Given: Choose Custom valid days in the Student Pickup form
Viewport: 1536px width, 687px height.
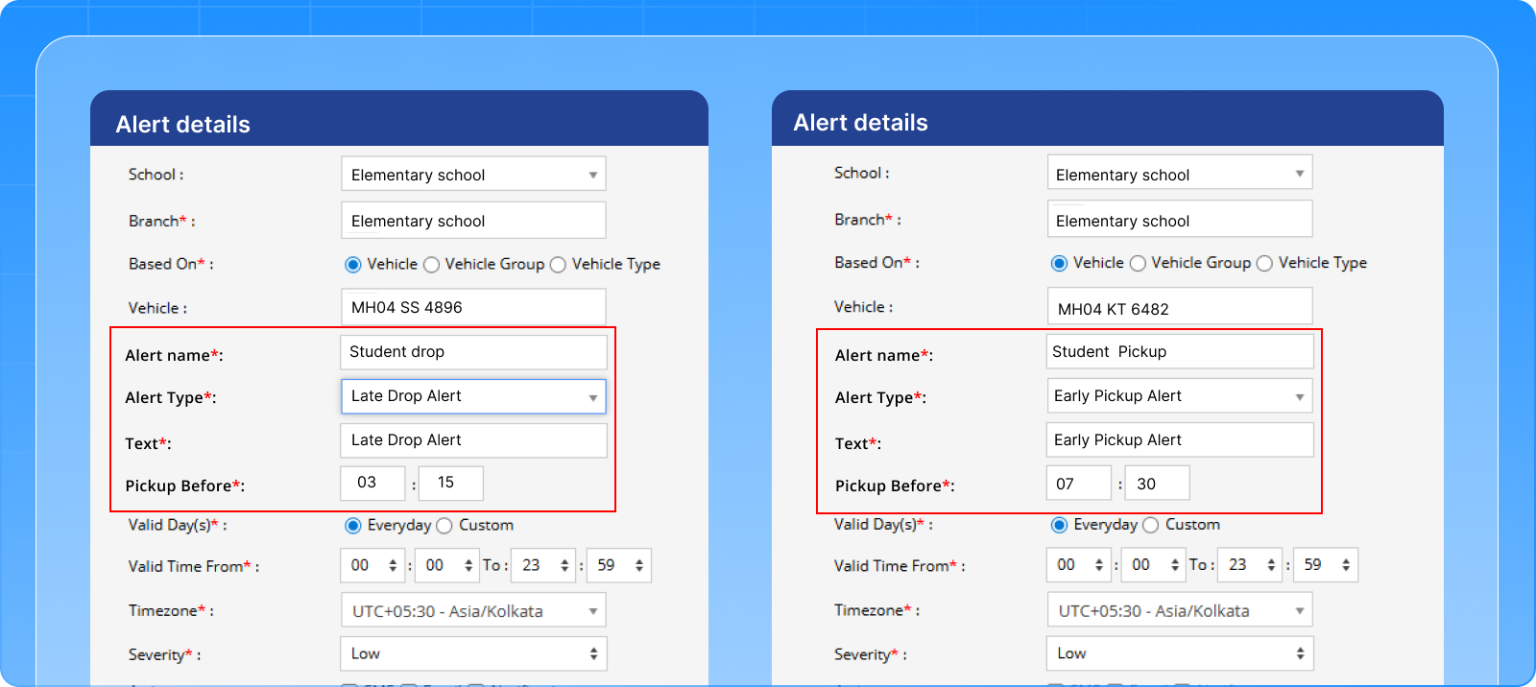Looking at the screenshot, I should [x=1151, y=525].
